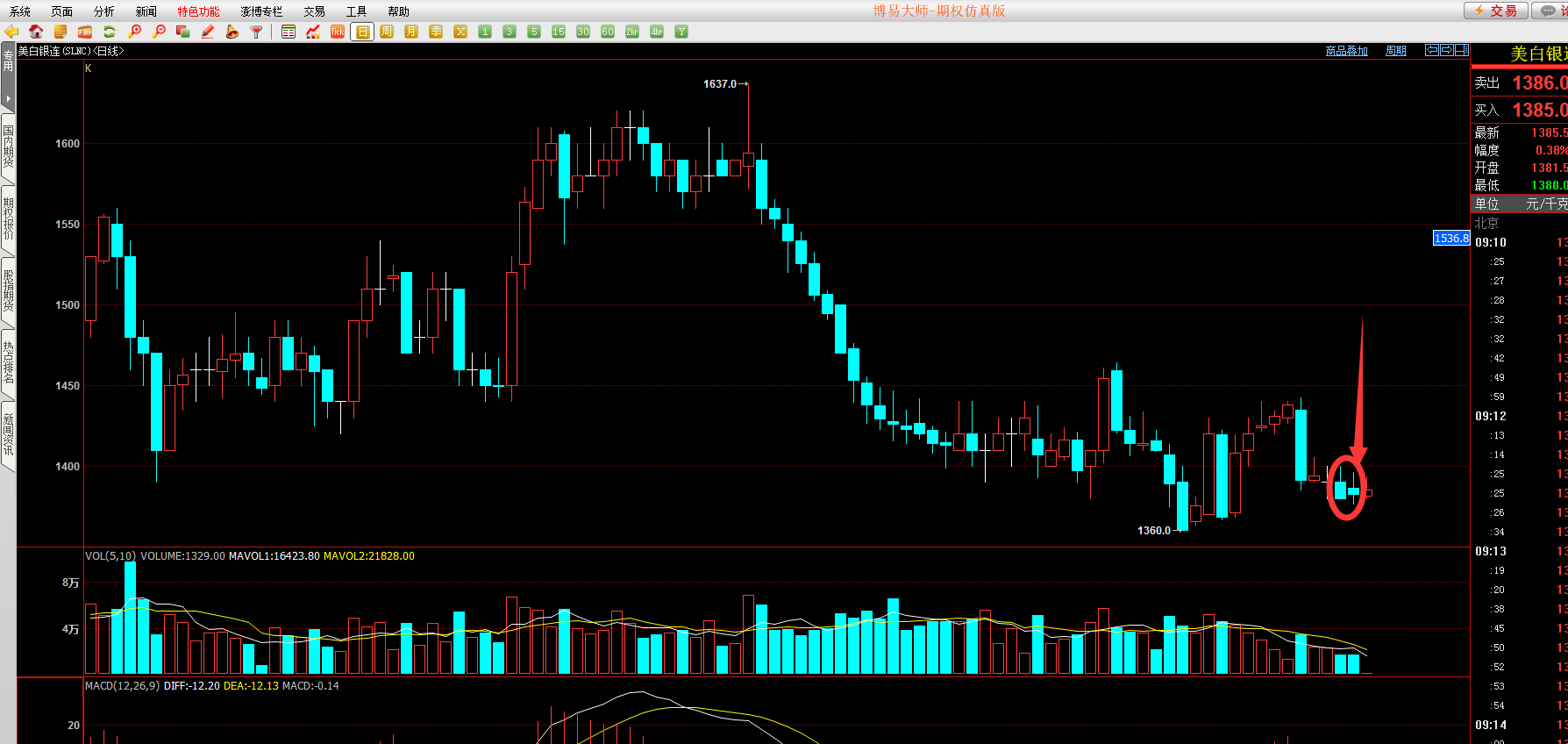Toggle the right-side panel layout icon
The image size is (1568, 744).
click(x=1462, y=50)
